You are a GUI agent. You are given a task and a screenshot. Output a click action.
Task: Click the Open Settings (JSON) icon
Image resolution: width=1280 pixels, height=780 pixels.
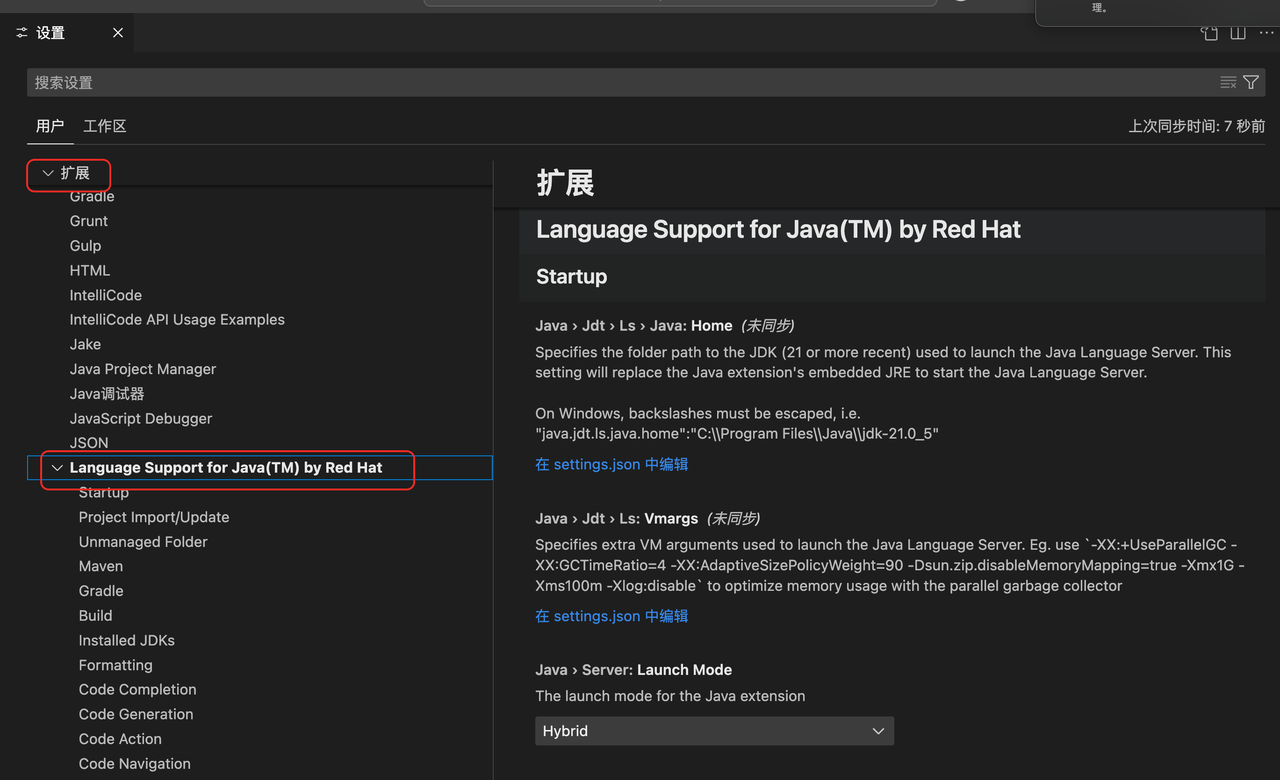point(1209,33)
